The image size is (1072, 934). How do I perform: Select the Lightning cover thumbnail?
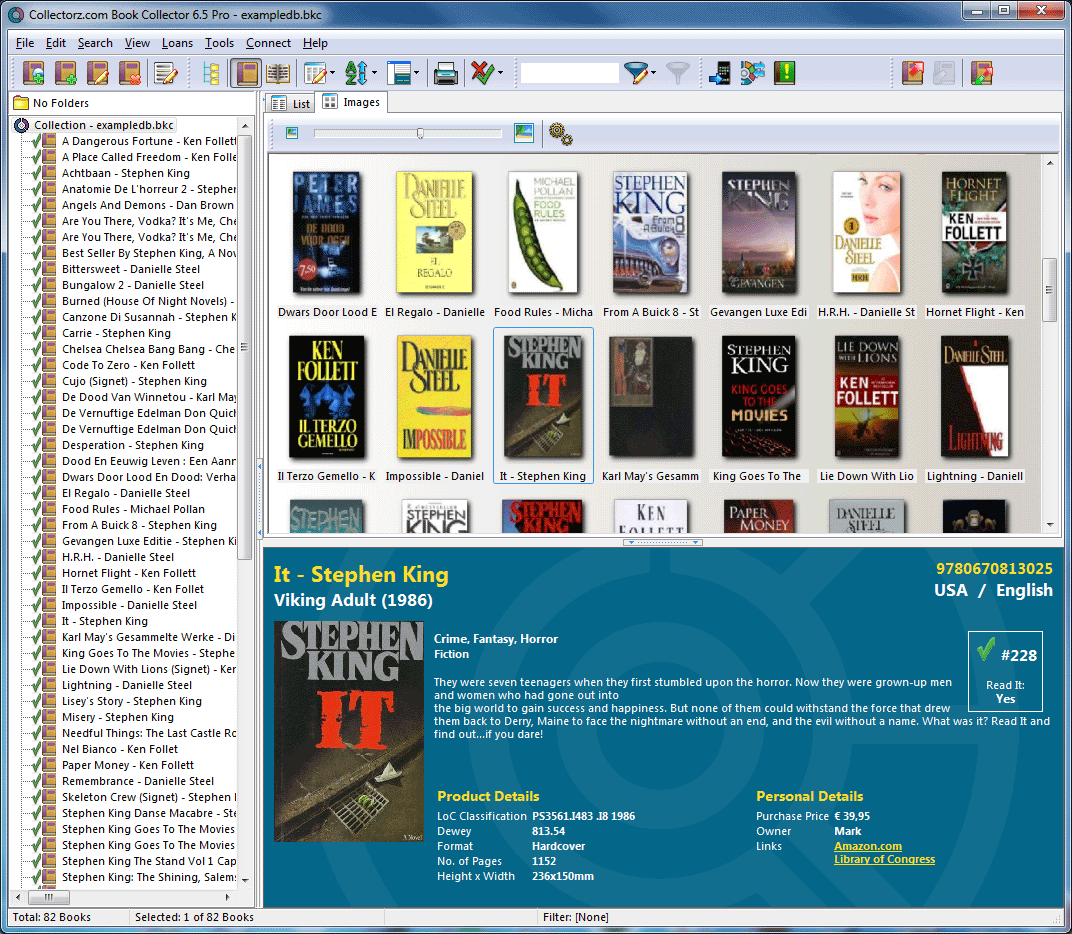[974, 397]
